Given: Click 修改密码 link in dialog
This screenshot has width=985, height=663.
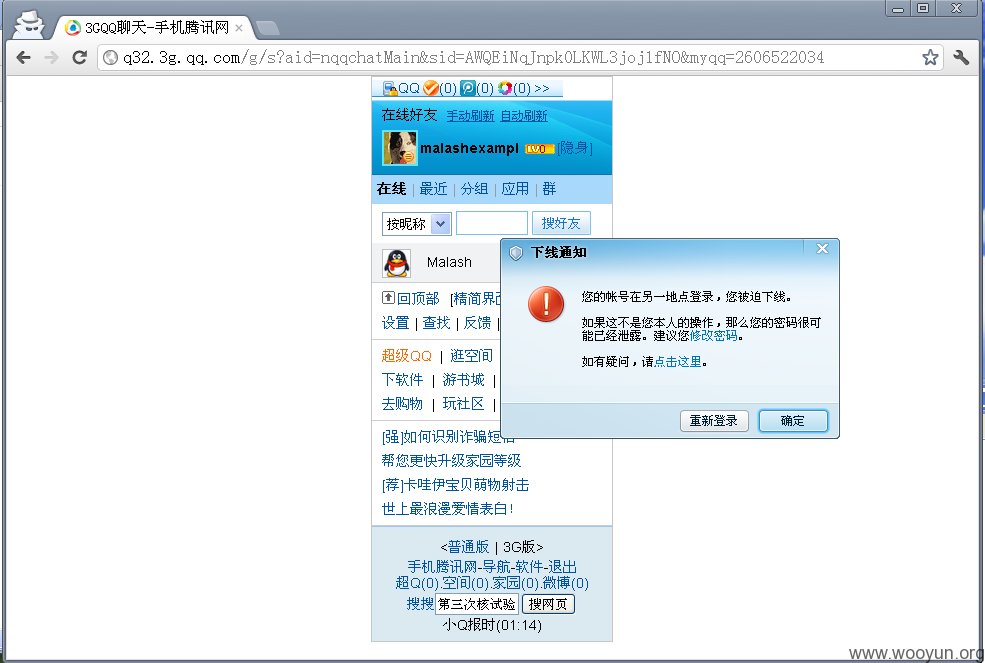Looking at the screenshot, I should click(x=714, y=336).
